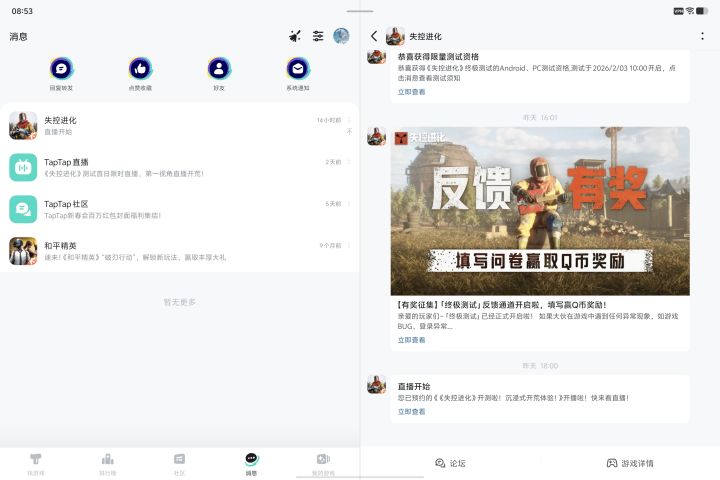Open the 游戏详情 game details button
The image size is (720, 480).
click(x=630, y=463)
